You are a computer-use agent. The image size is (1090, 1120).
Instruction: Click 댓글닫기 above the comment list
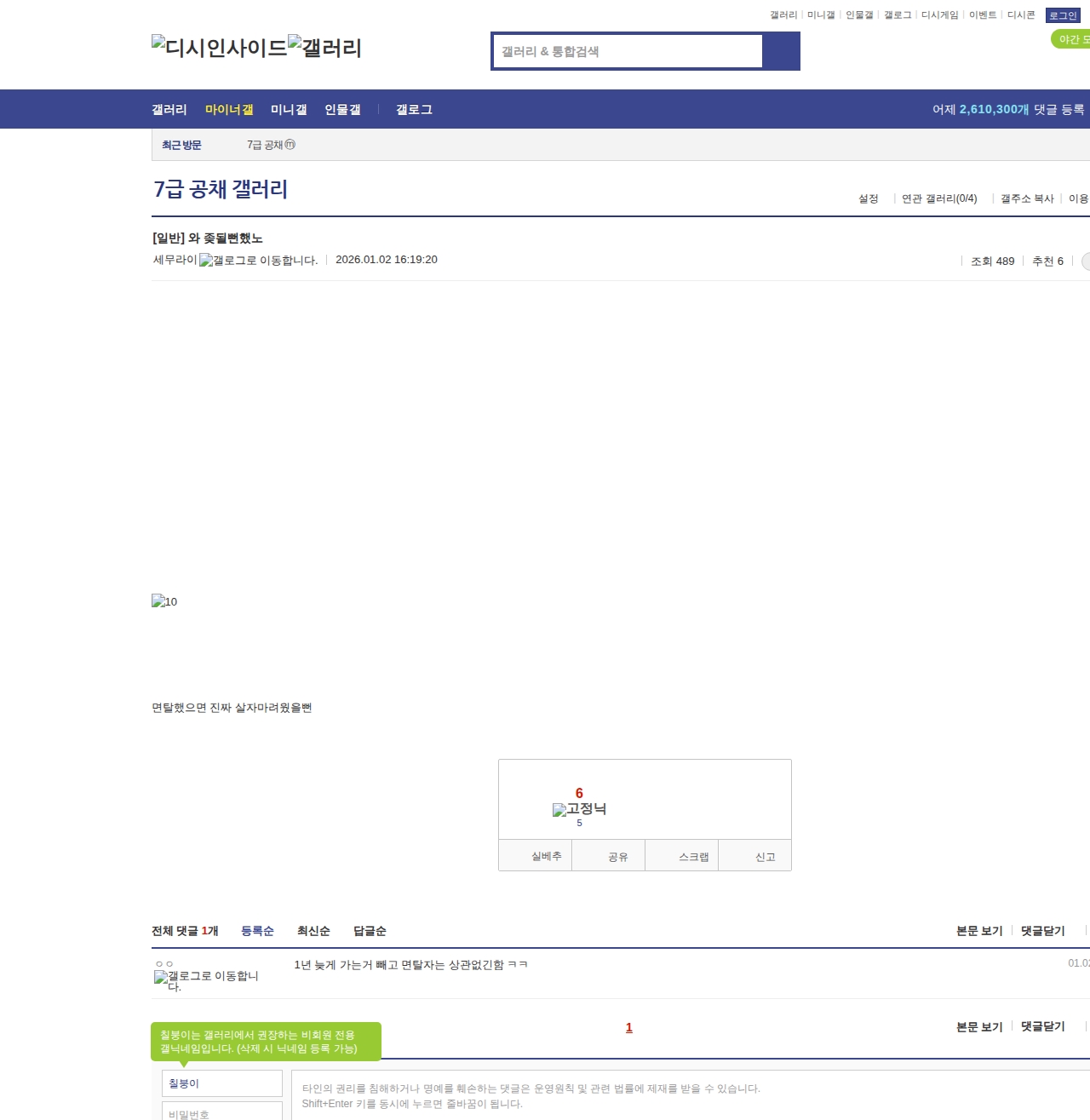(x=1043, y=931)
